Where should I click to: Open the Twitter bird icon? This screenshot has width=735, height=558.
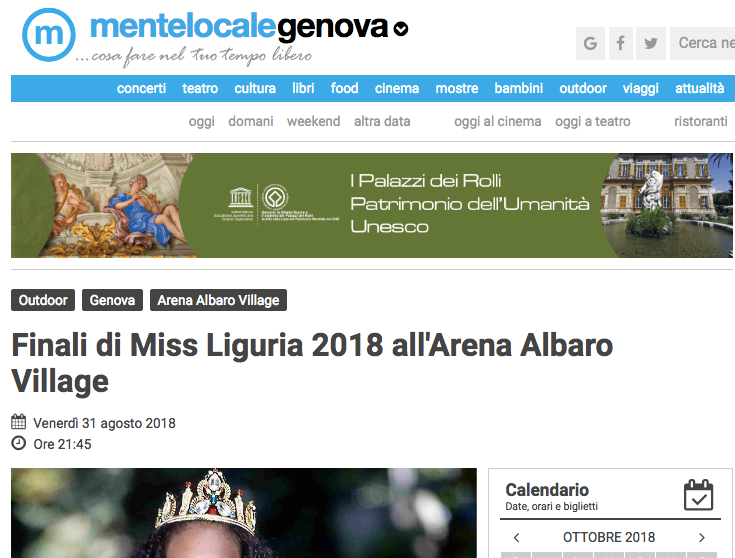tap(651, 44)
